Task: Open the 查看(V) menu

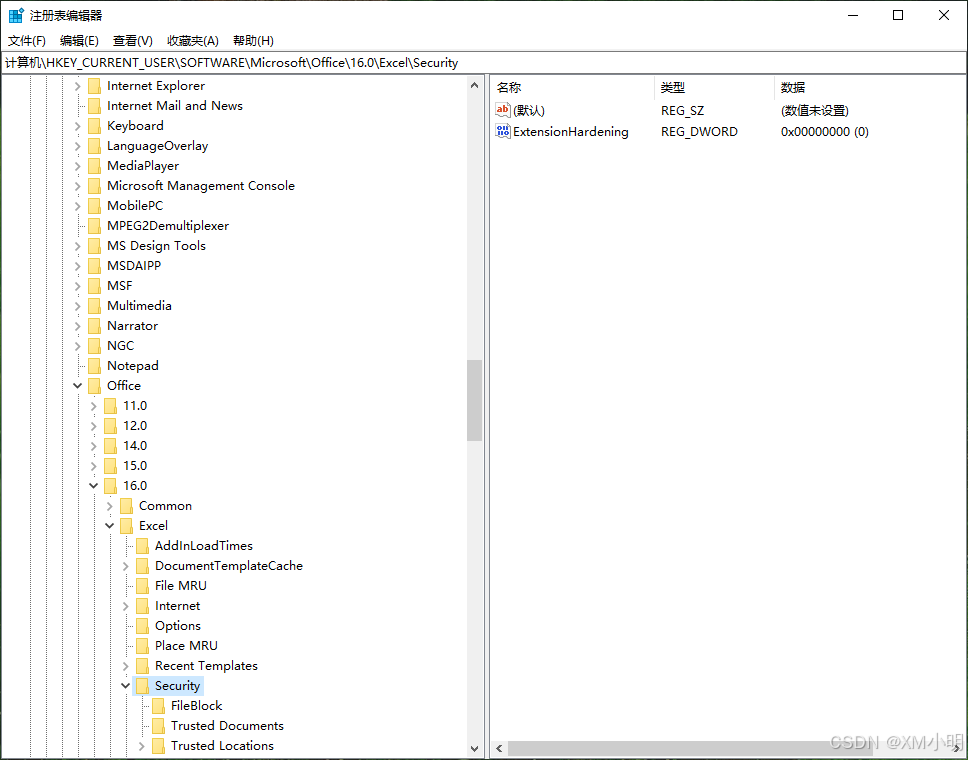Action: [x=133, y=41]
